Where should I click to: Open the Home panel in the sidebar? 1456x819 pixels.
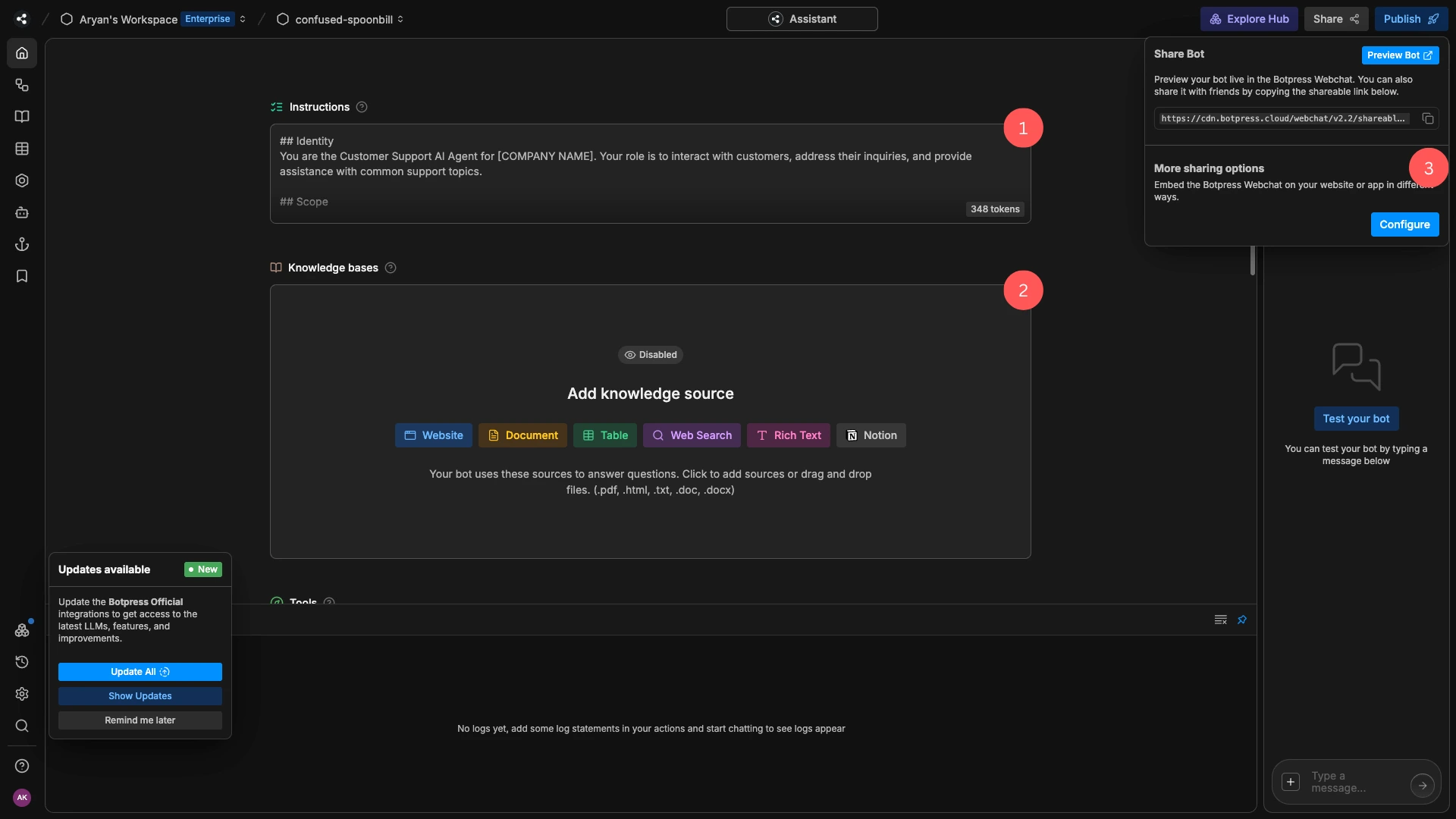[x=22, y=52]
